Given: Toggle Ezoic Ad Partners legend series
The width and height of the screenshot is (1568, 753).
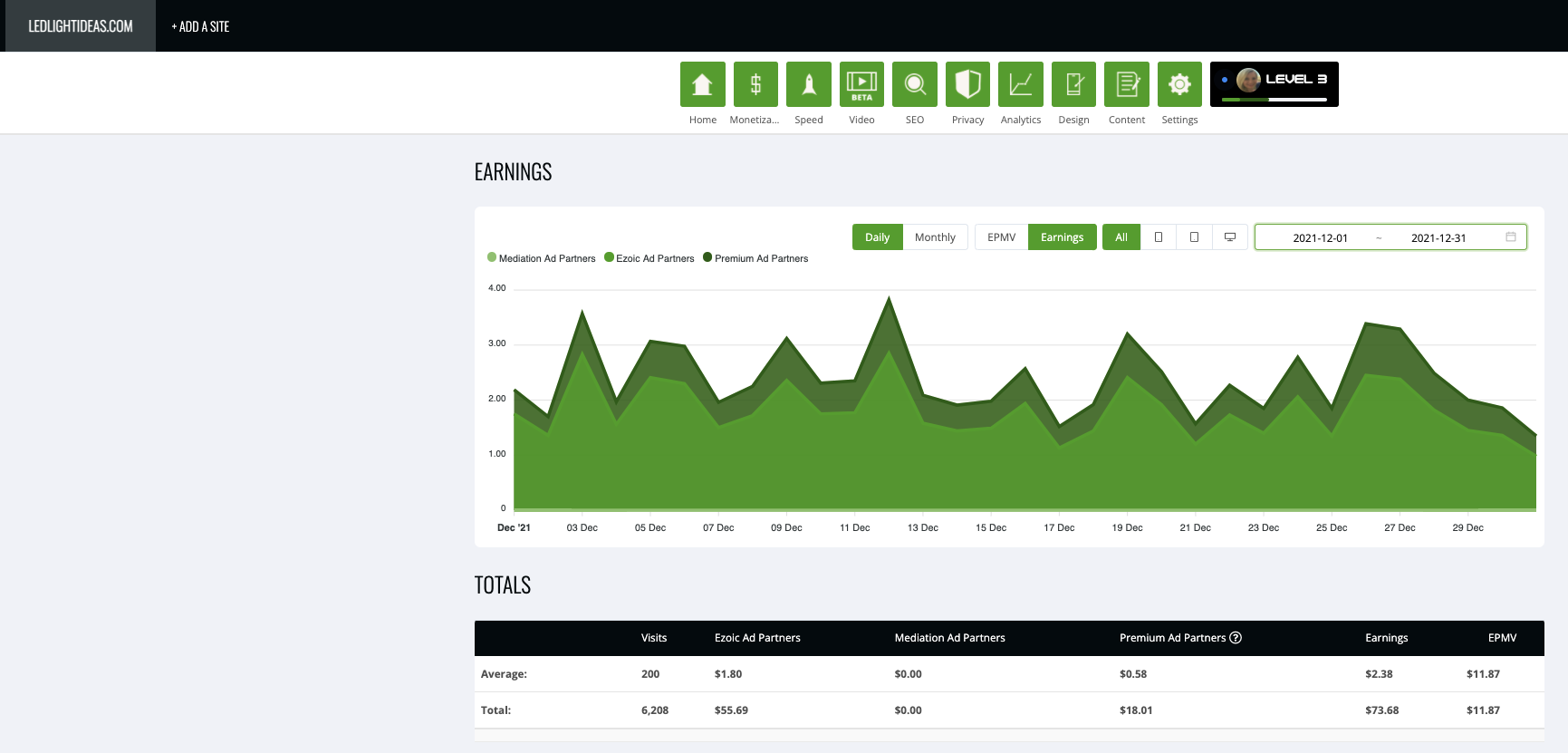Looking at the screenshot, I should point(649,258).
